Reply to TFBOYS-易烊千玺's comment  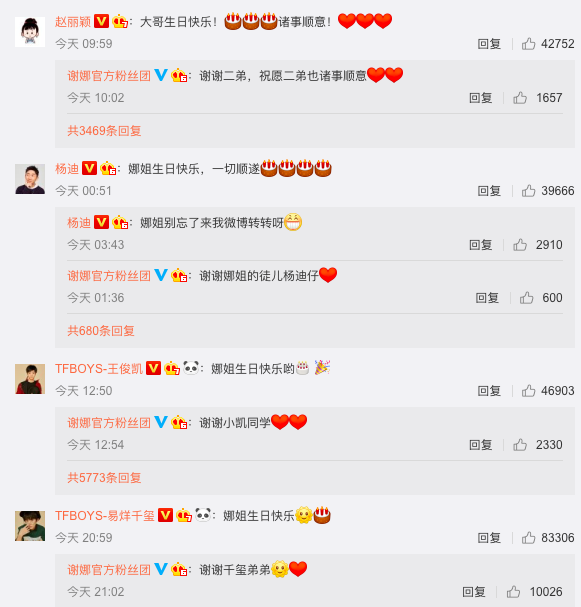[489, 538]
